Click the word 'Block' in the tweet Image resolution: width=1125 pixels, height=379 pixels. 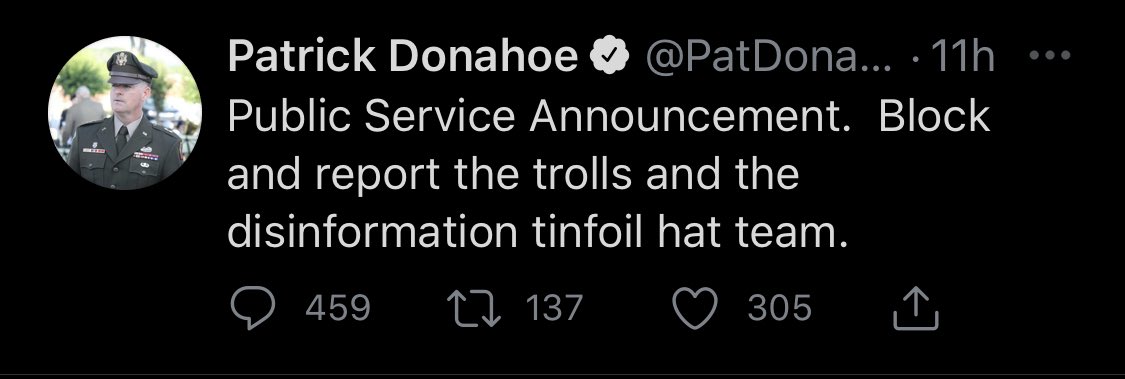pyautogui.click(x=934, y=116)
